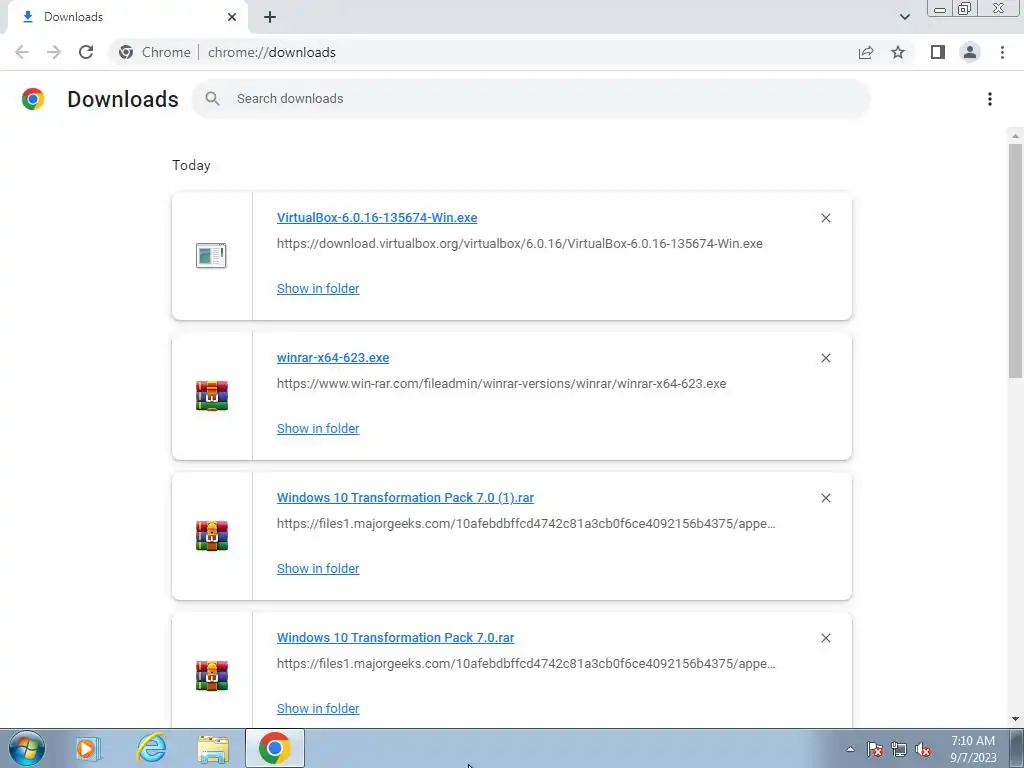Click the Chrome taskbar button
The width and height of the screenshot is (1024, 768).
click(275, 748)
